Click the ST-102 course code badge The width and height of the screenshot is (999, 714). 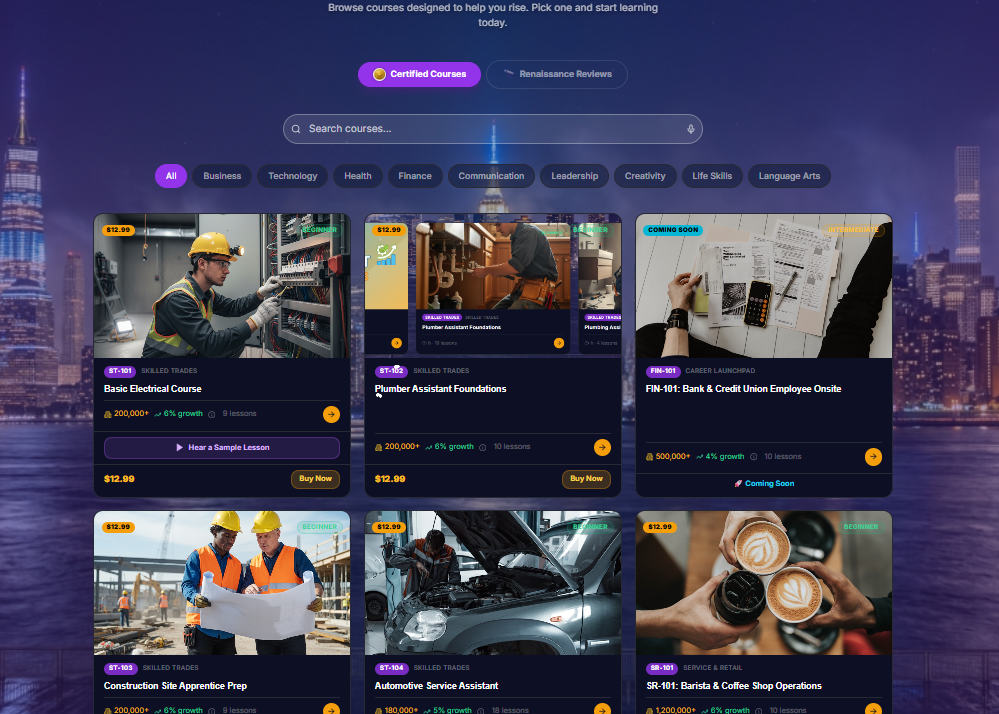click(x=391, y=371)
